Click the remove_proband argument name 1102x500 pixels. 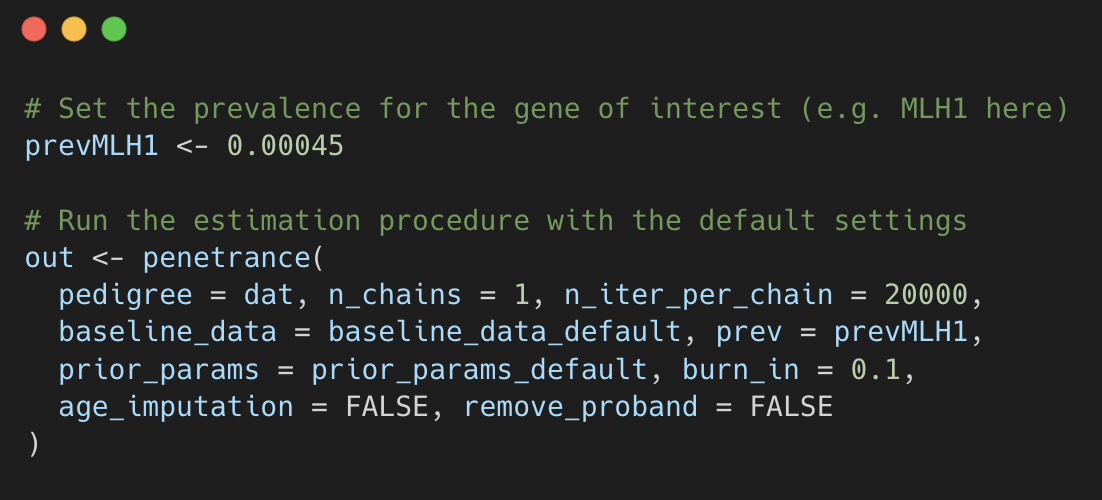coord(580,406)
